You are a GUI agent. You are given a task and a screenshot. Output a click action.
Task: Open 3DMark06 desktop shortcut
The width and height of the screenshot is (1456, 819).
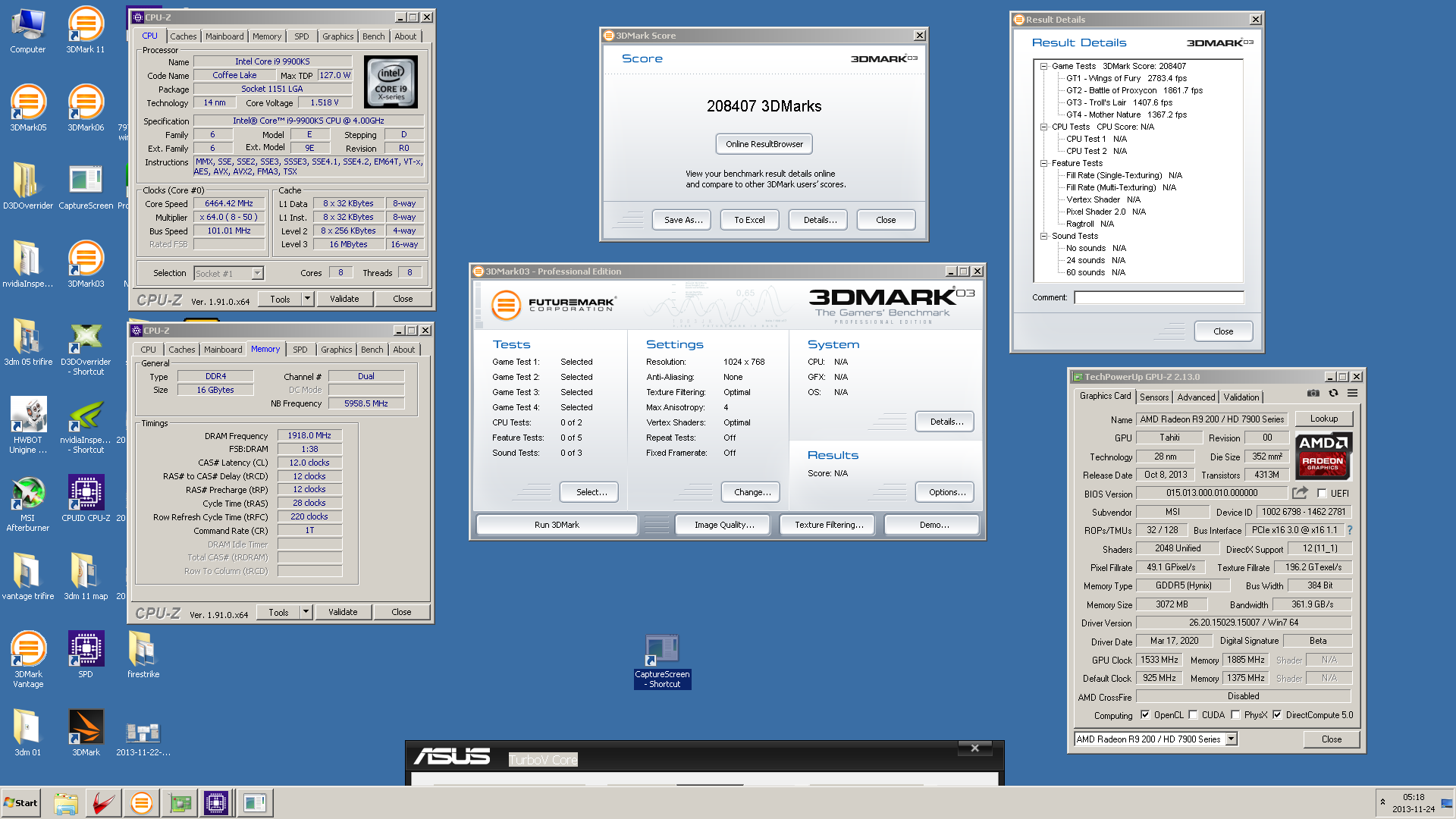pyautogui.click(x=86, y=108)
